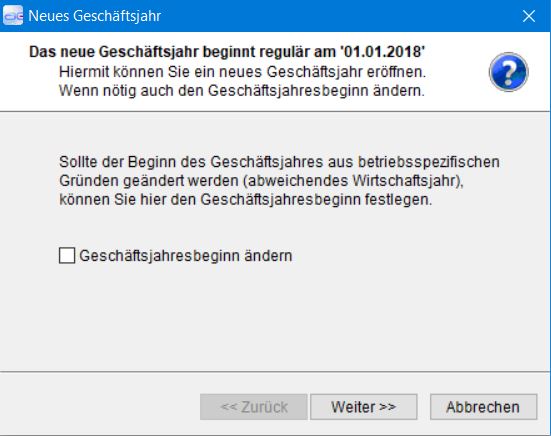Click the word "Gründen" starting the second paragraph line

[x=89, y=181]
